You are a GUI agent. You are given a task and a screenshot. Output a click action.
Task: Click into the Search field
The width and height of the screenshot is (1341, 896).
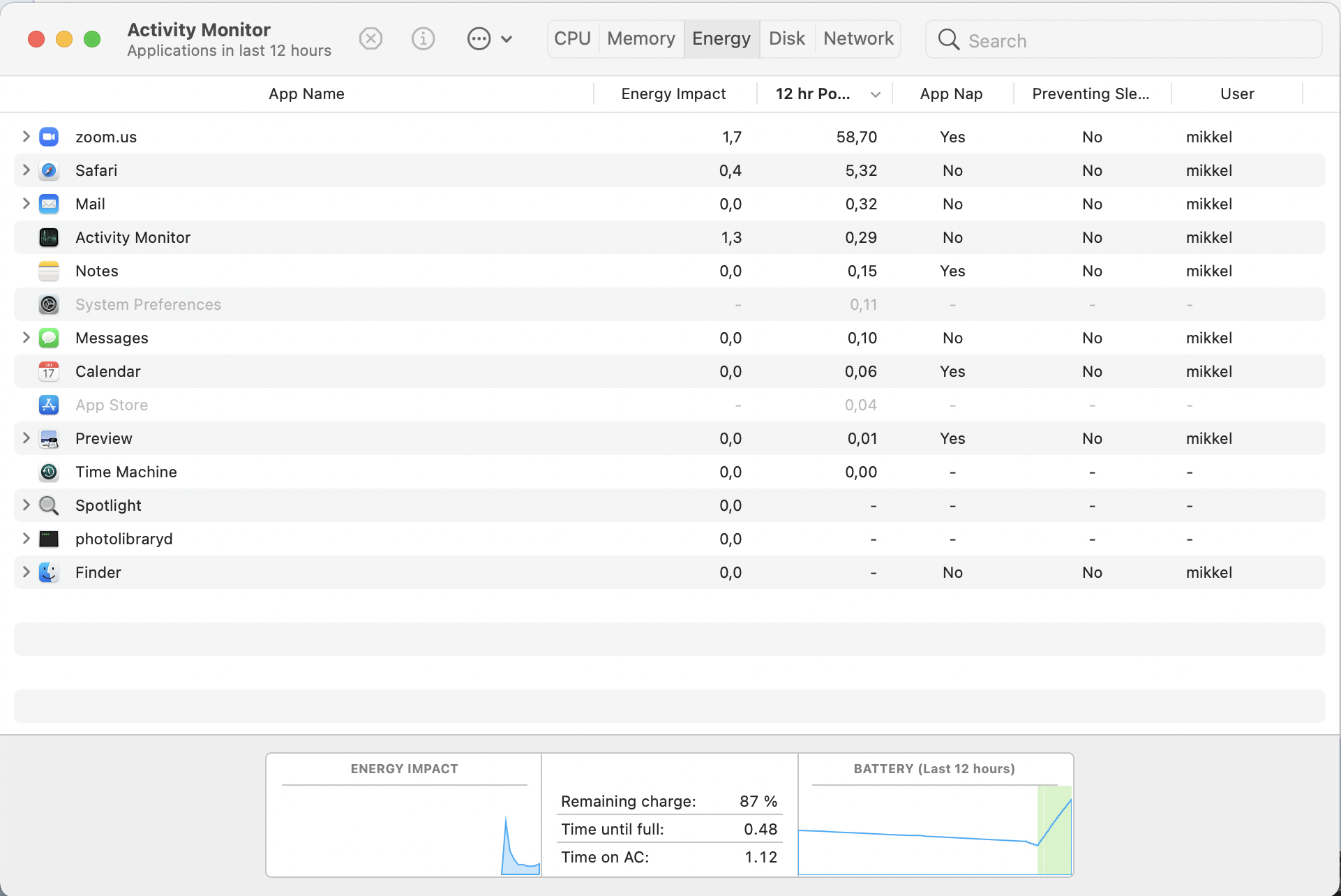[x=1137, y=40]
